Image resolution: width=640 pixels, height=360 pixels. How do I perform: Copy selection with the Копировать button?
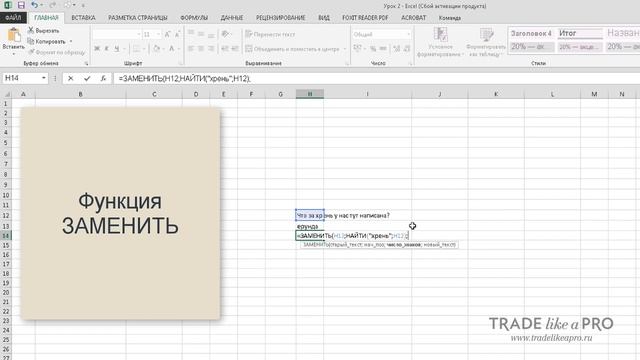[46, 41]
